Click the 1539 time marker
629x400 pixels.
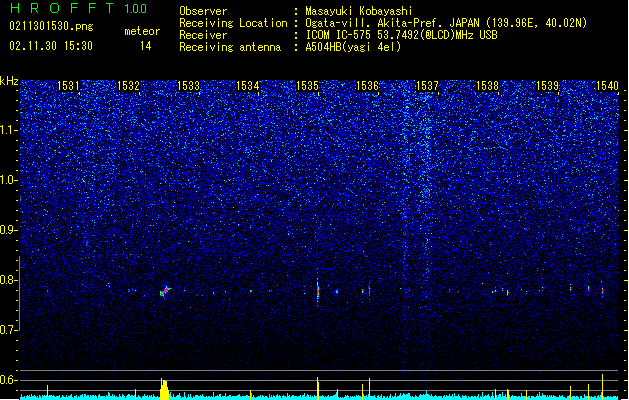(548, 86)
